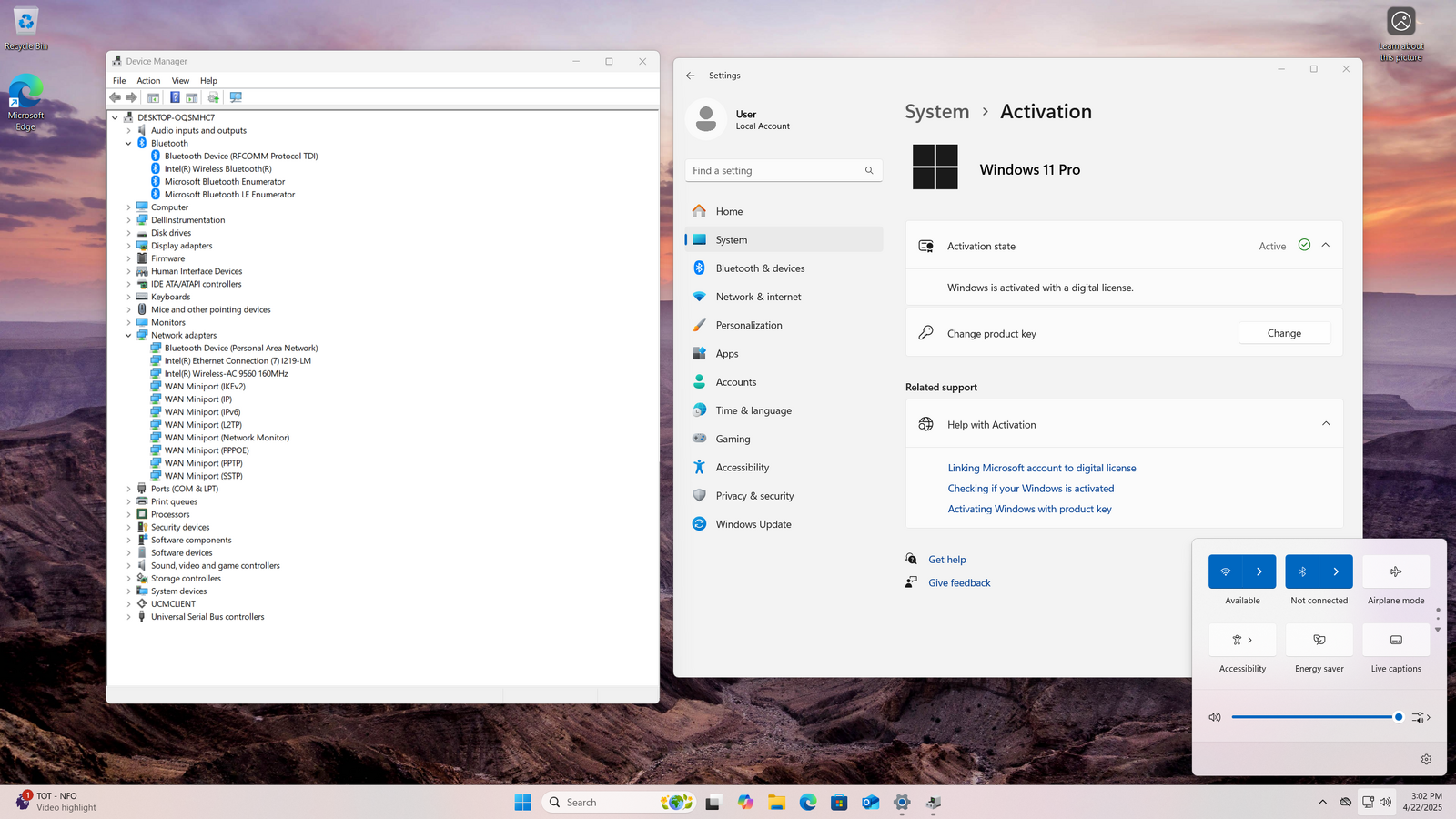
Task: Open Task View from the taskbar
Action: coord(713,802)
